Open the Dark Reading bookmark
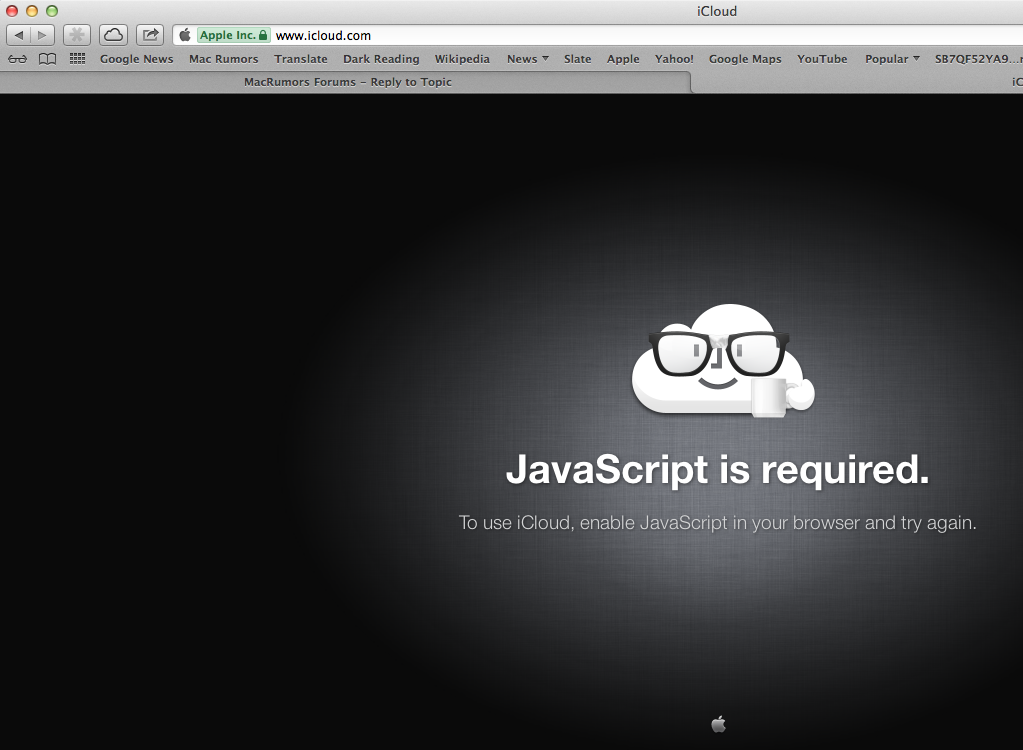This screenshot has width=1023, height=750. [x=381, y=59]
